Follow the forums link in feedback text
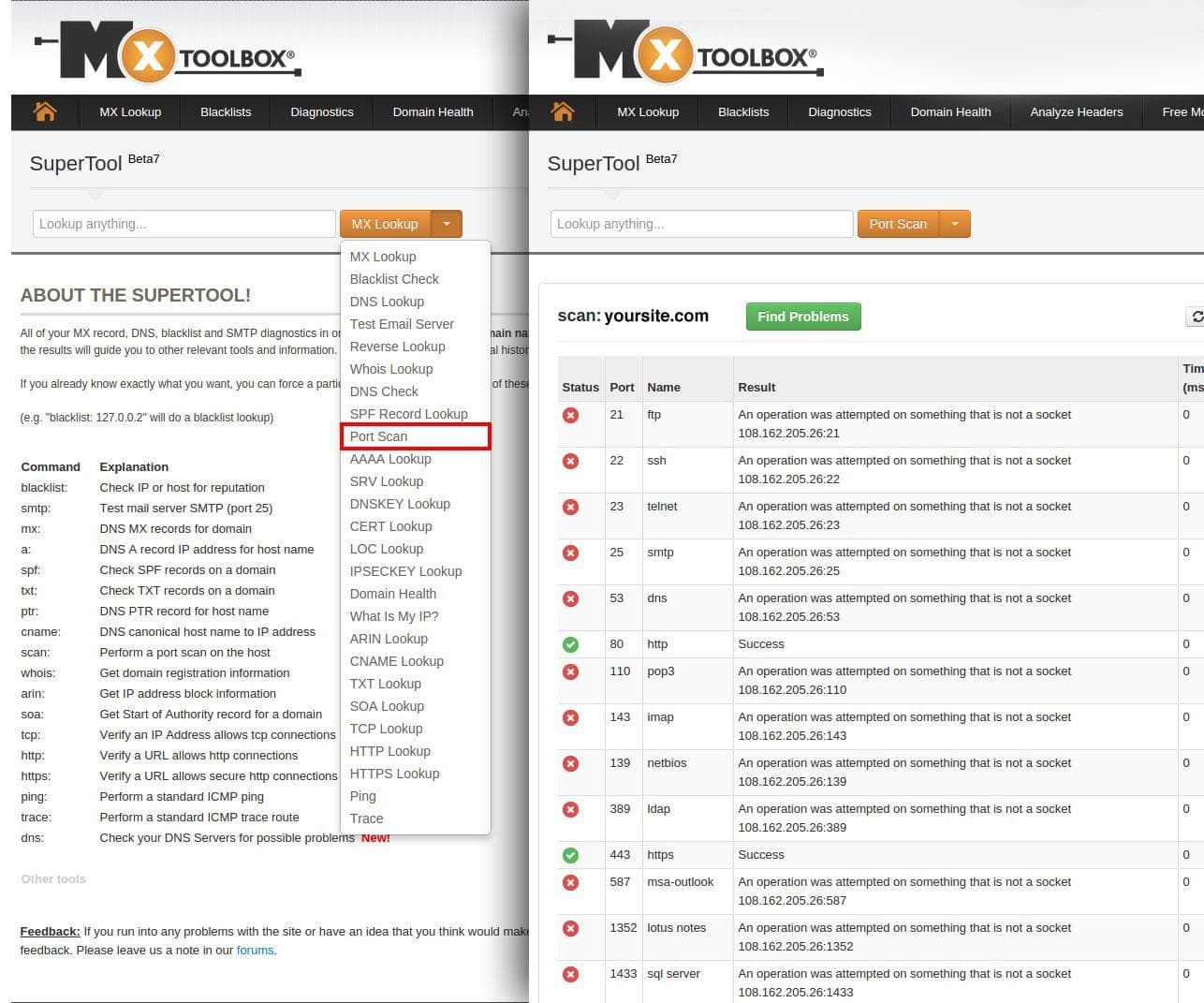This screenshot has width=1204, height=1003. pos(255,950)
